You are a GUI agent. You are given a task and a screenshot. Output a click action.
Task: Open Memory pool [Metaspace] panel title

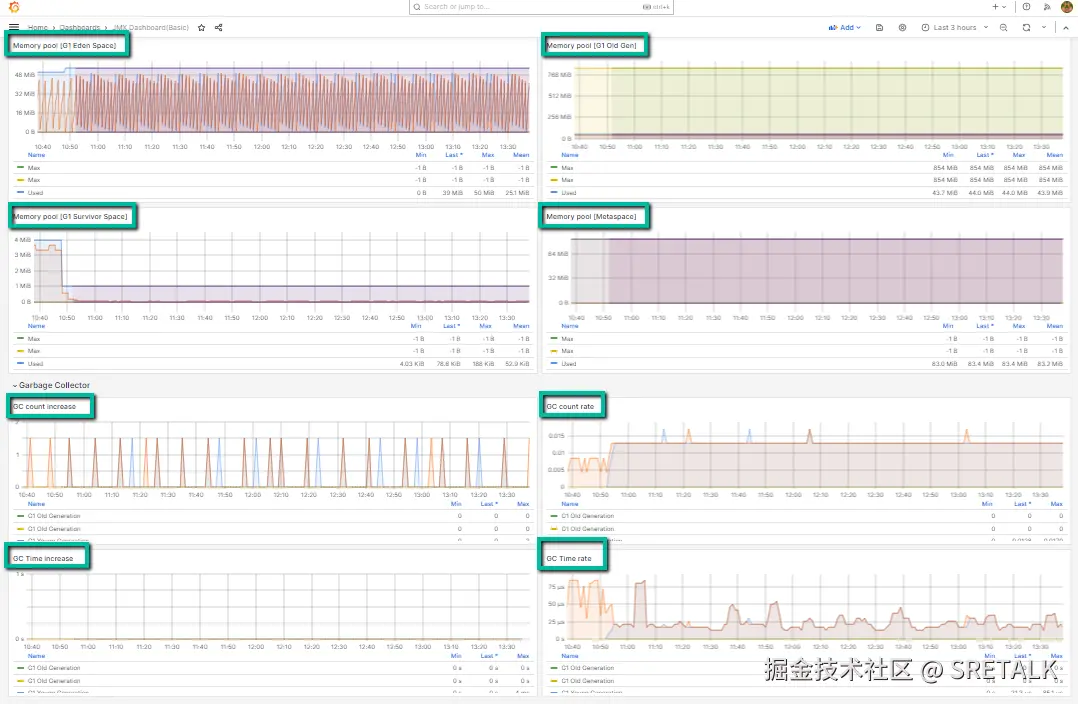coord(591,217)
